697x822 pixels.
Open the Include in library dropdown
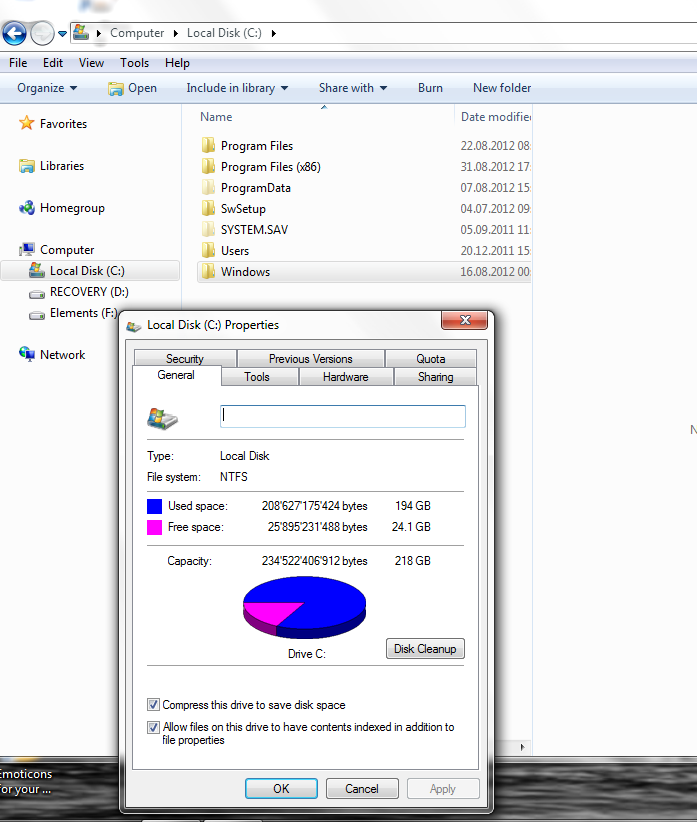(237, 88)
